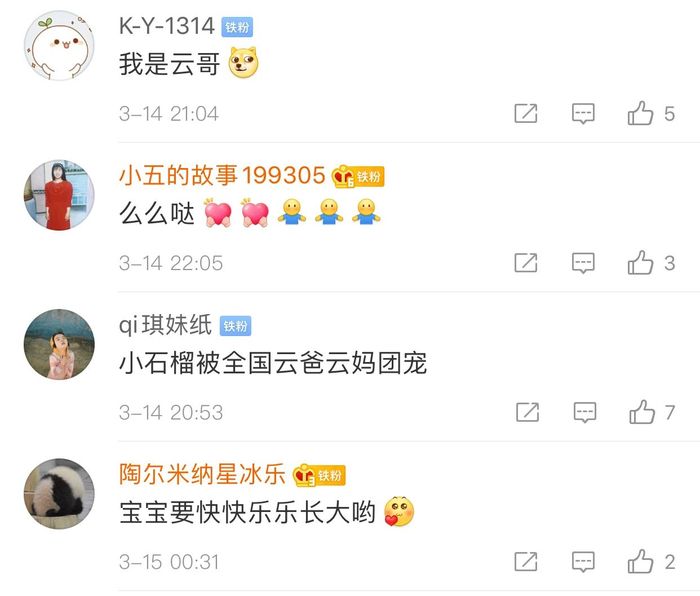Repost qi琪妹纸's comment

coord(528,412)
